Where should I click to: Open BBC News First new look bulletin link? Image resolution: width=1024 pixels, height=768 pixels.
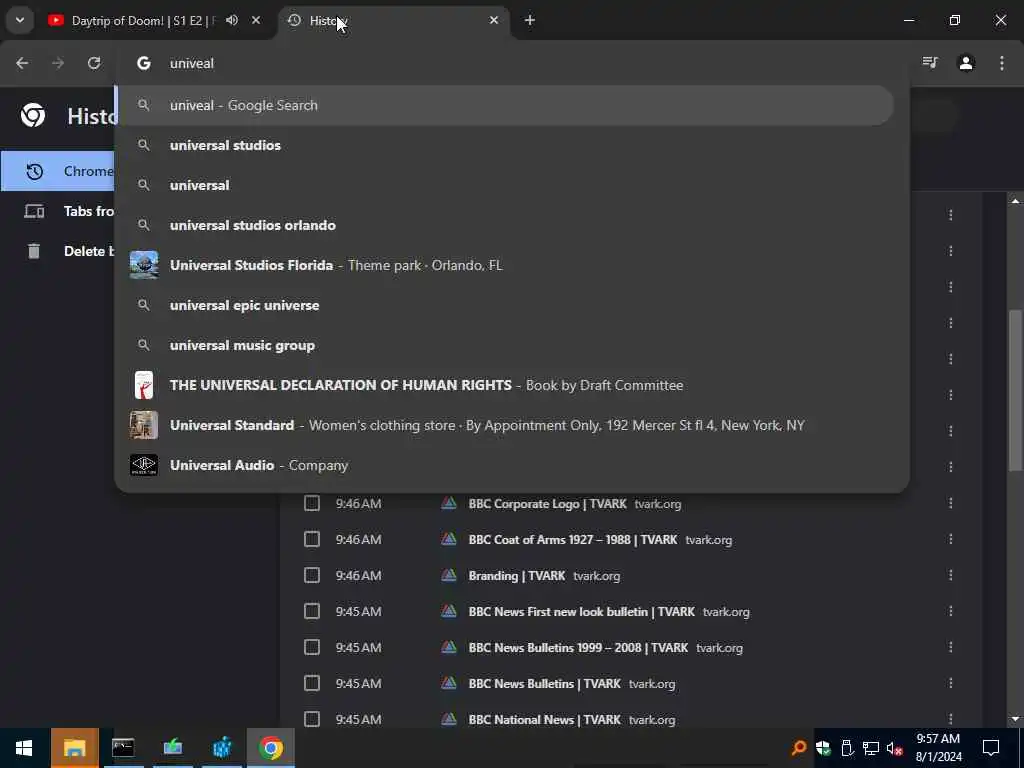(581, 611)
